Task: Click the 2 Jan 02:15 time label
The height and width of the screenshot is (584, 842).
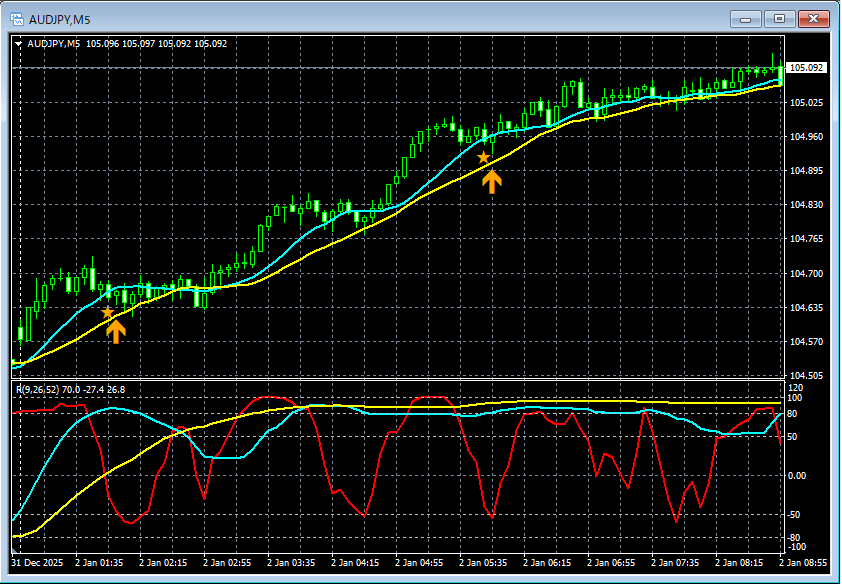Action: pyautogui.click(x=164, y=563)
